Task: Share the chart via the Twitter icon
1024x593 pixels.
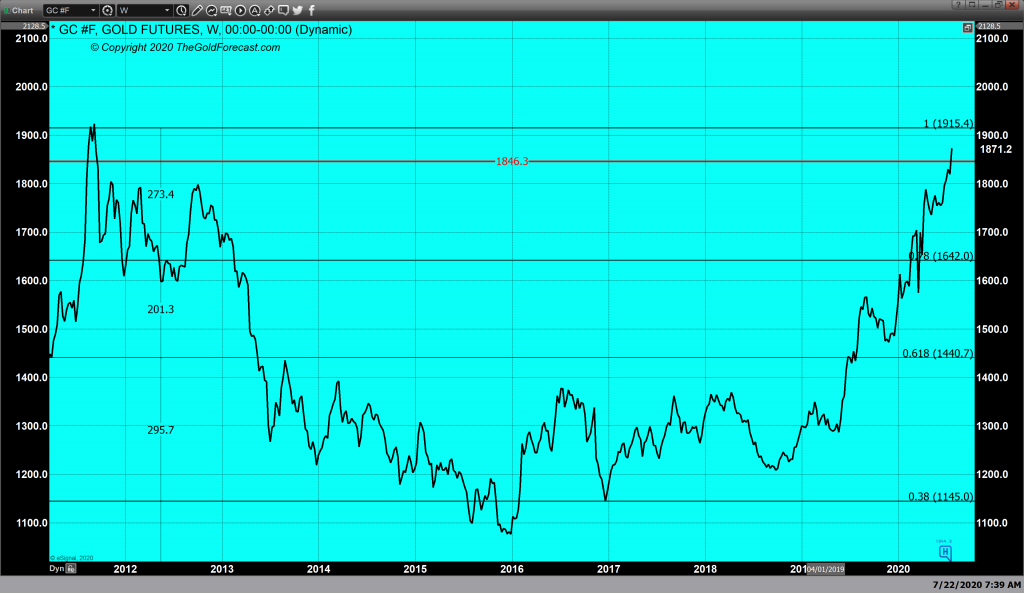Action: 297,8
